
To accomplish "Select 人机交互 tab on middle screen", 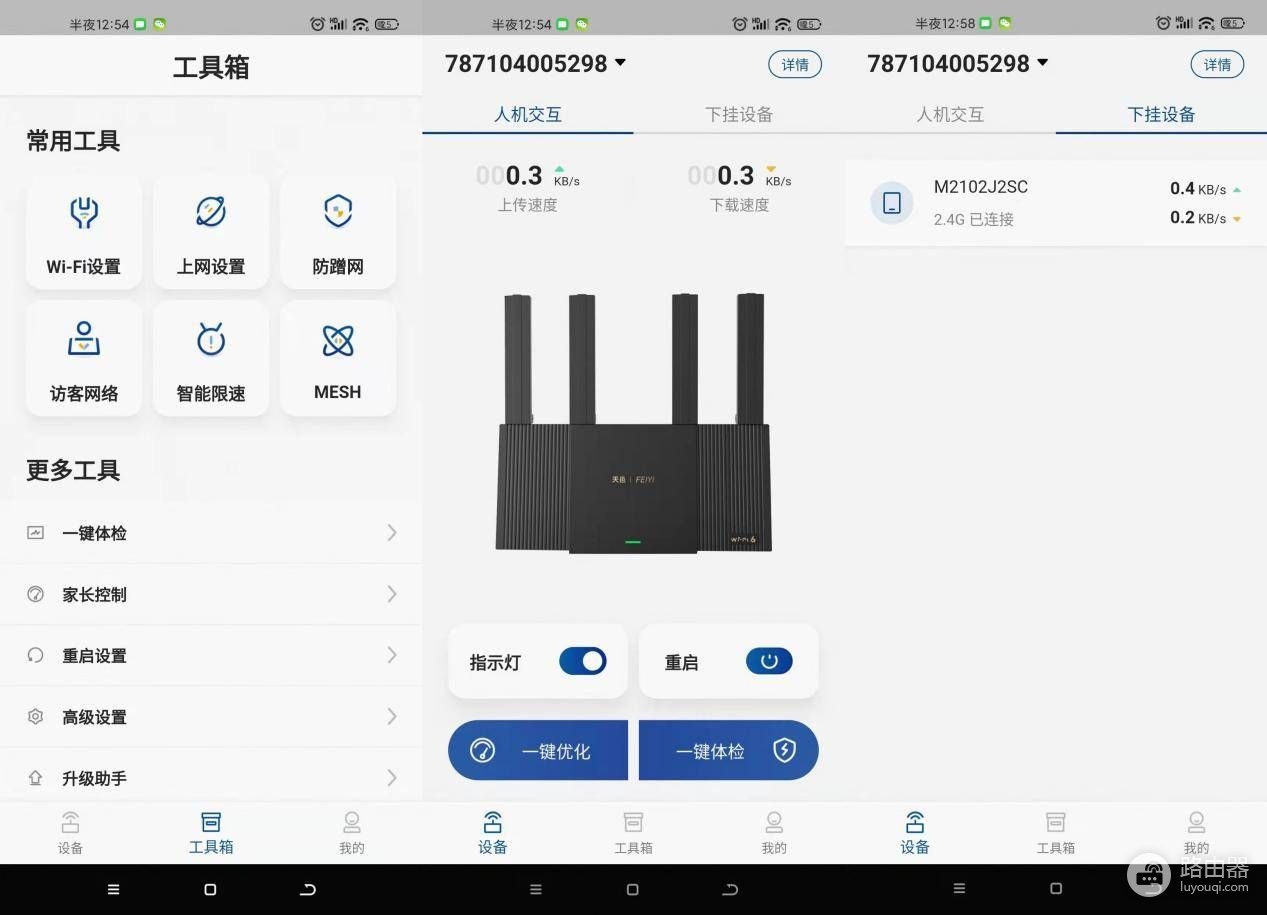I will [x=528, y=114].
